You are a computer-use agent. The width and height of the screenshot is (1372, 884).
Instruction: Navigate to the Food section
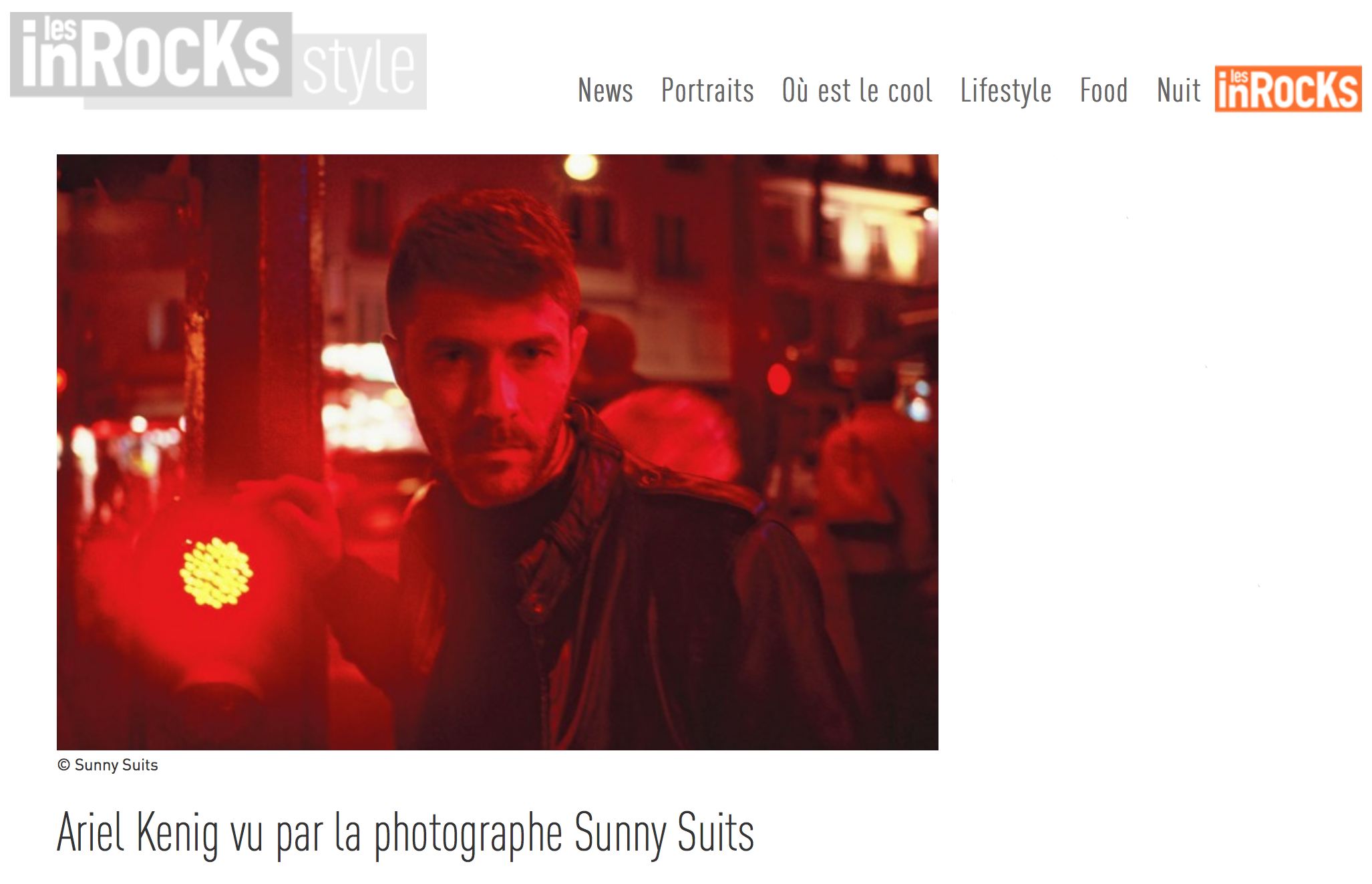[x=1103, y=90]
